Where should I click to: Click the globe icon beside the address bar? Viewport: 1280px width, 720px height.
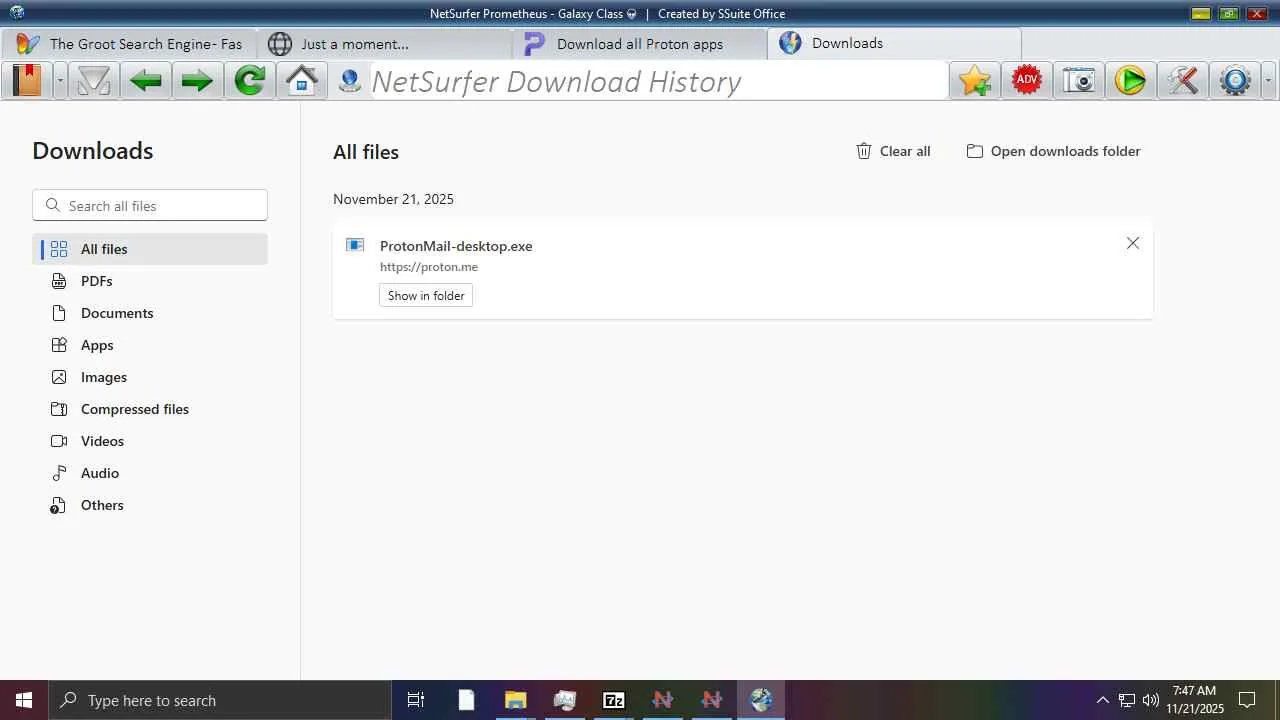coord(349,80)
